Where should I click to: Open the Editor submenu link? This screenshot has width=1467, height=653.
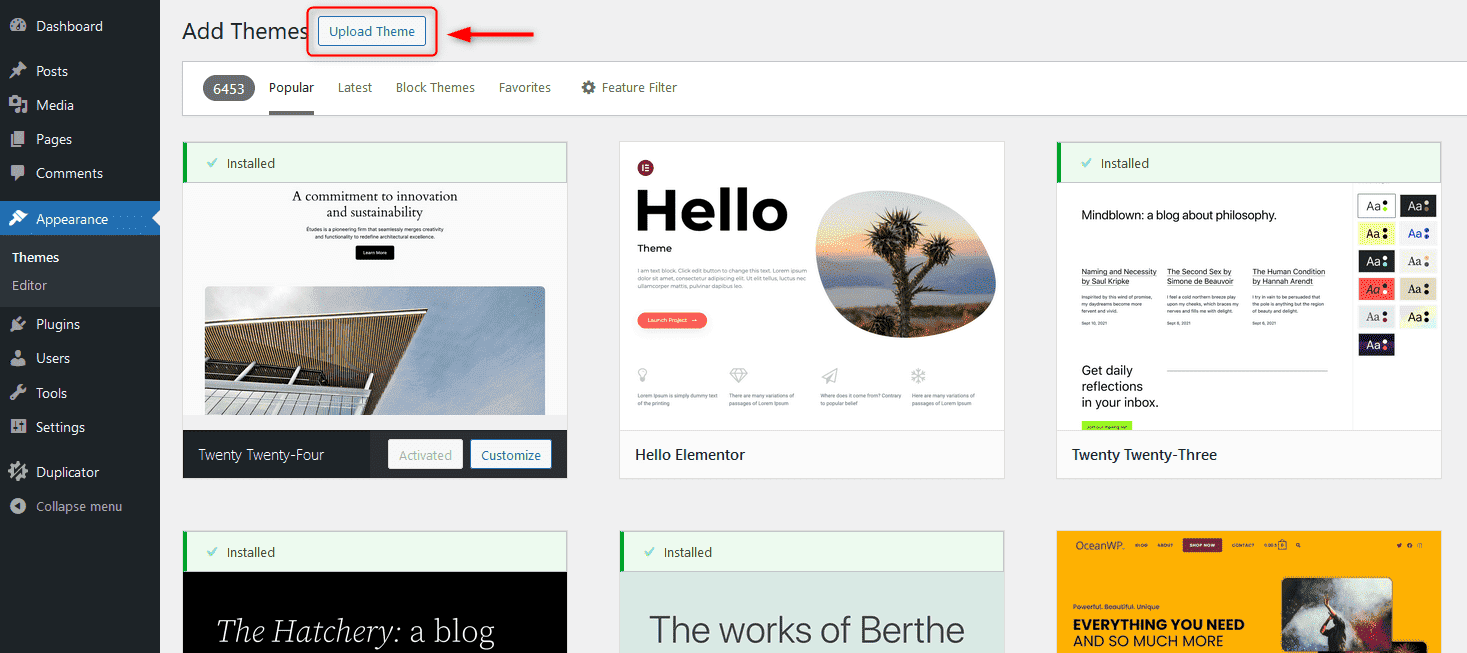click(x=30, y=285)
